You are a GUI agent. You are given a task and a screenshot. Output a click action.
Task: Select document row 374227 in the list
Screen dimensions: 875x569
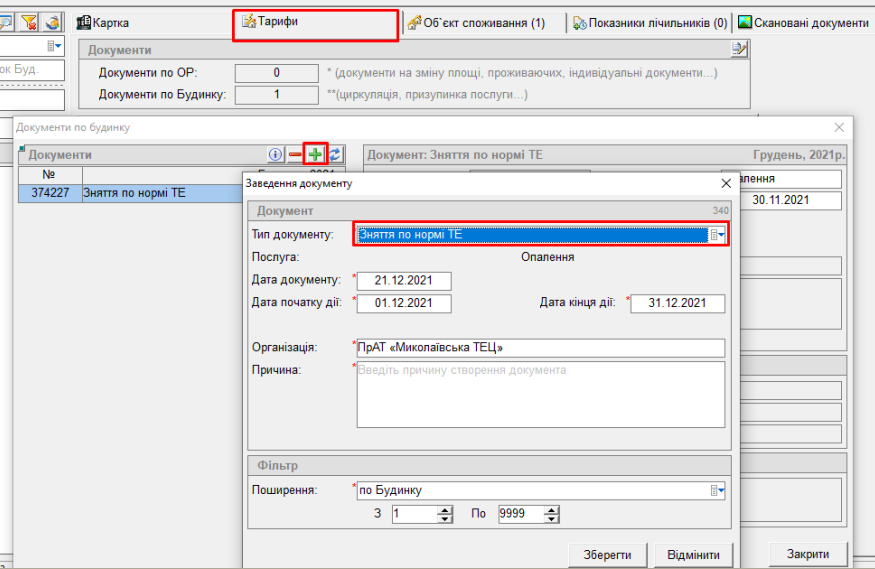click(130, 193)
